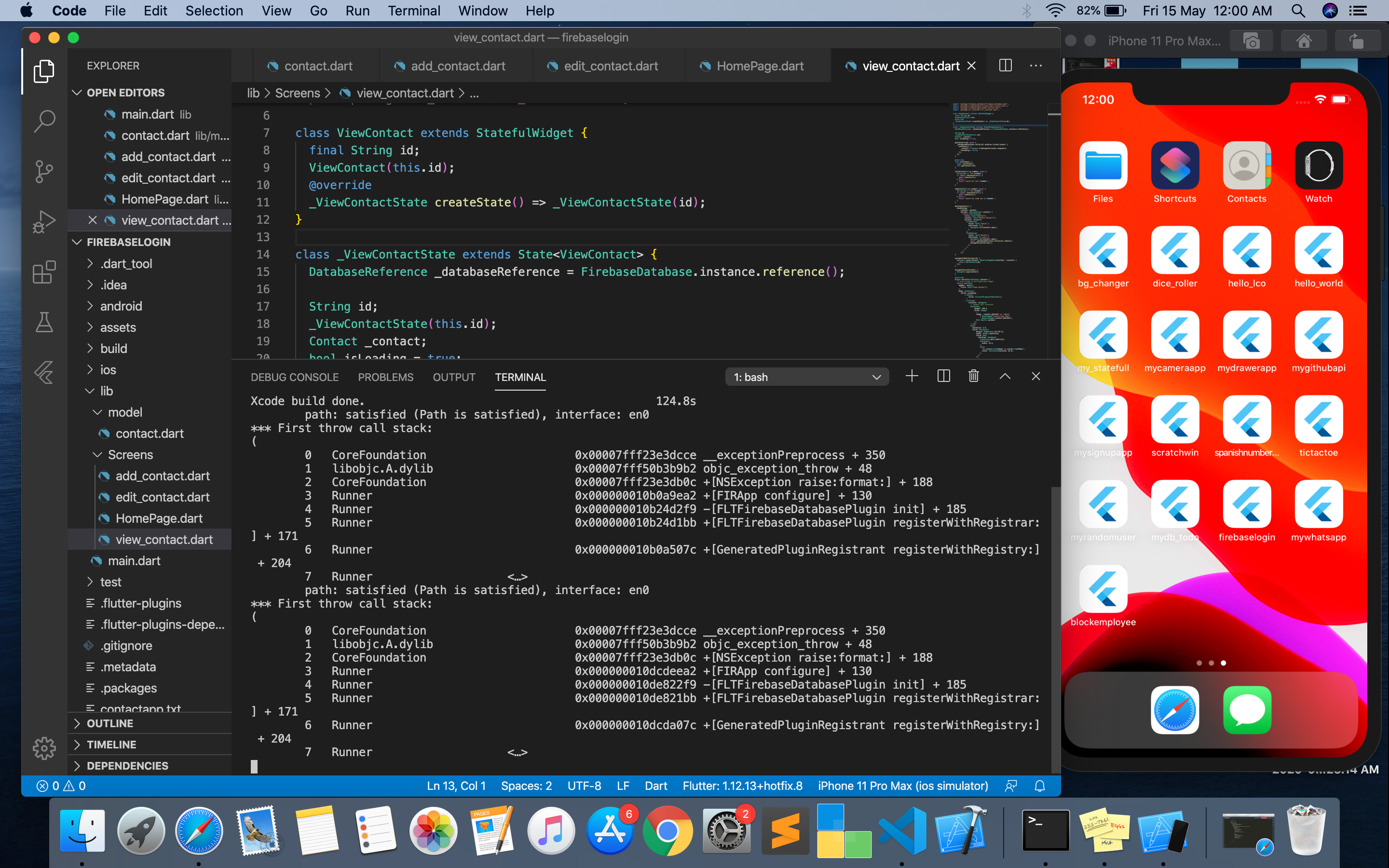Click the feedback icon in status bar
This screenshot has width=1389, height=868.
coord(1011,786)
